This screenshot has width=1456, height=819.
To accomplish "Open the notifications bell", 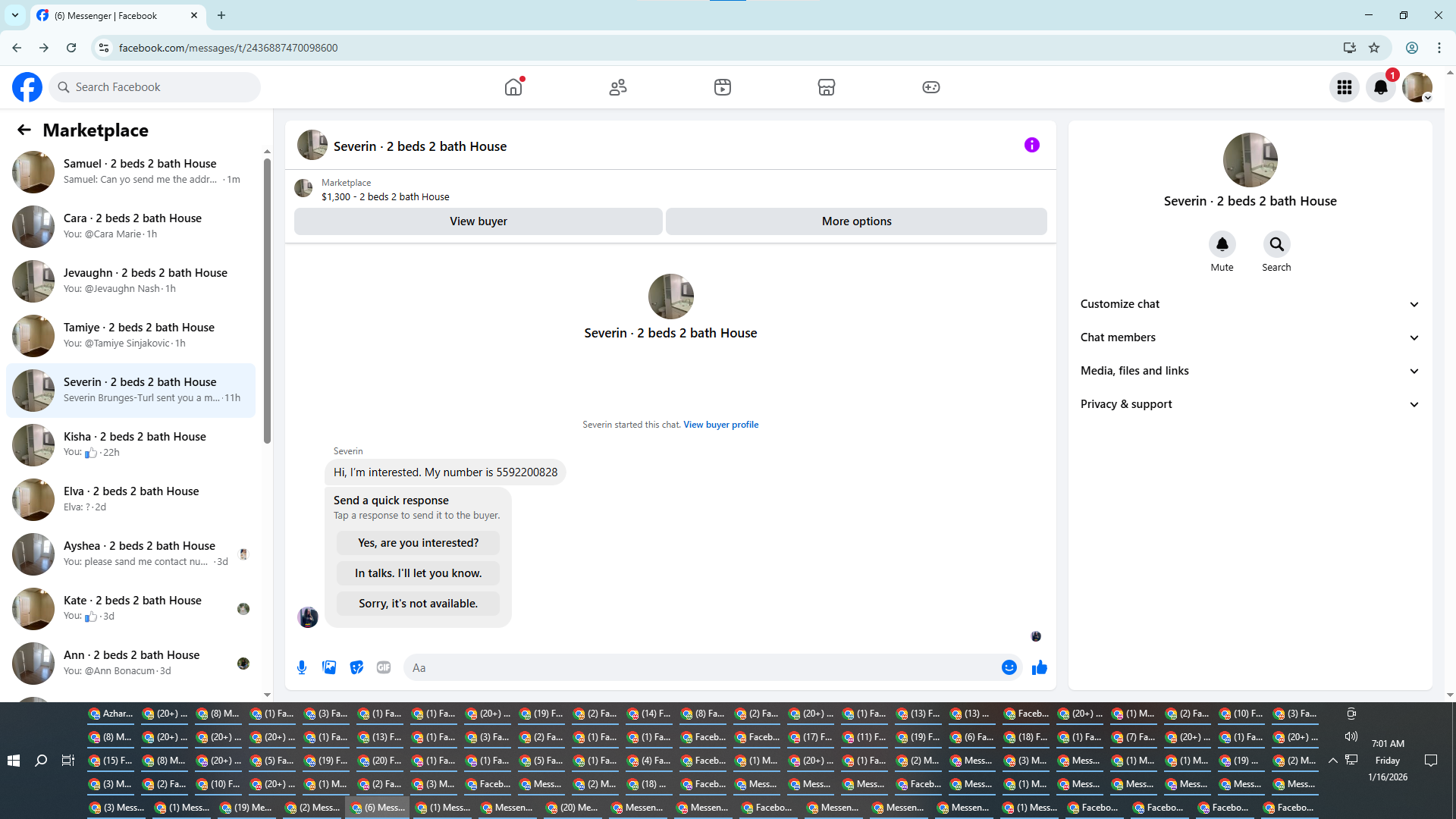I will pyautogui.click(x=1380, y=87).
